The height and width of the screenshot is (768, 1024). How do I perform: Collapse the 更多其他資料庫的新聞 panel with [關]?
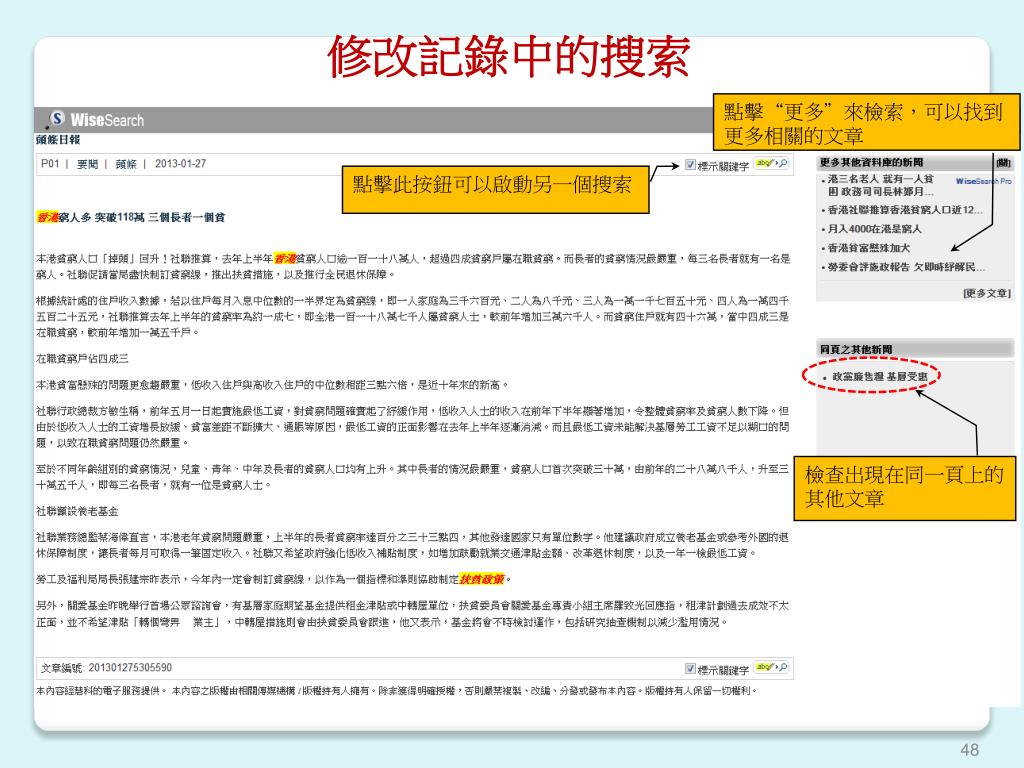coord(1003,163)
